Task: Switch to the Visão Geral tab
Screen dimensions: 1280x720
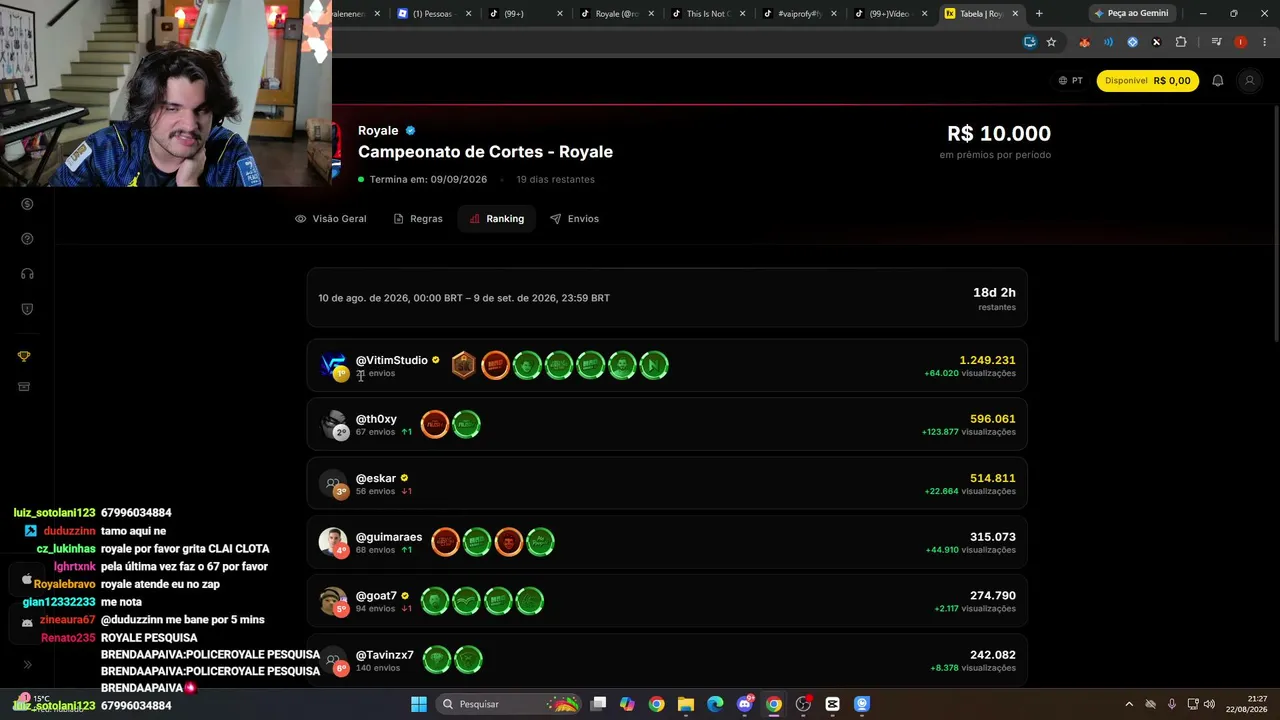Action: tap(331, 219)
